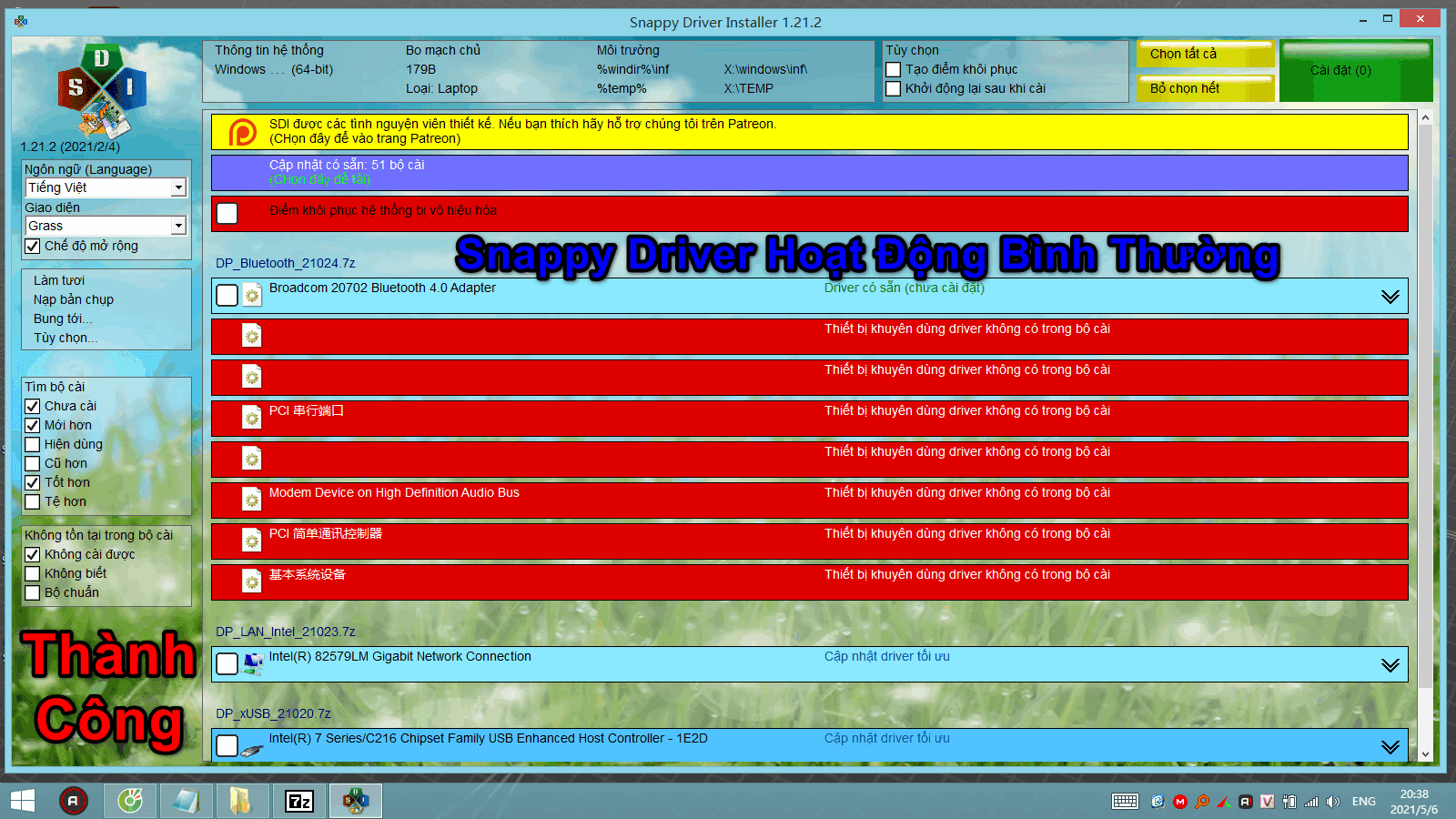Image resolution: width=1456 pixels, height=819 pixels.
Task: Expand the Intel 82579LM Gigabit driver row
Action: 1390,665
